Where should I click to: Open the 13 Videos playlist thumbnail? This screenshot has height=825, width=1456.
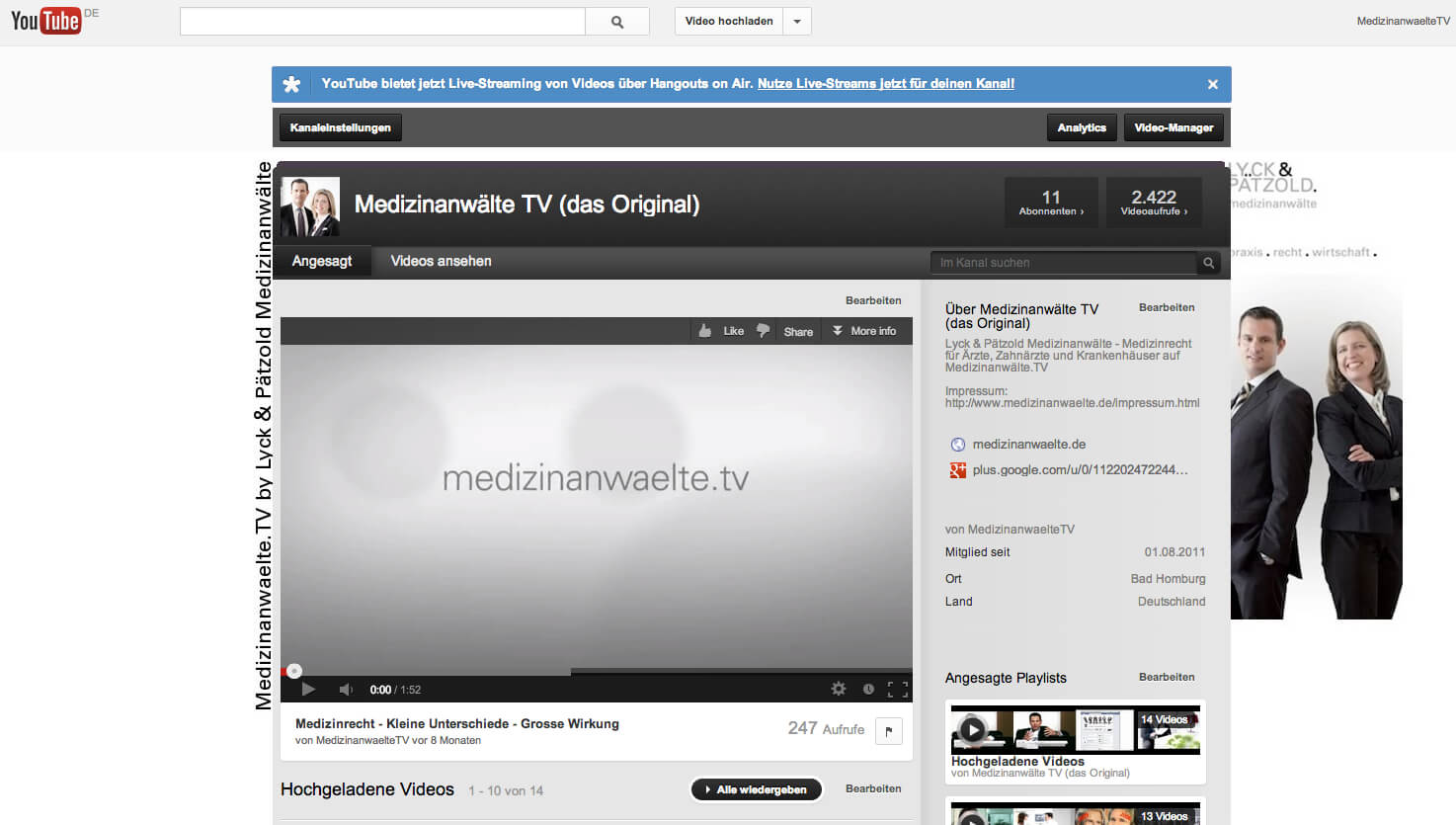(1076, 813)
